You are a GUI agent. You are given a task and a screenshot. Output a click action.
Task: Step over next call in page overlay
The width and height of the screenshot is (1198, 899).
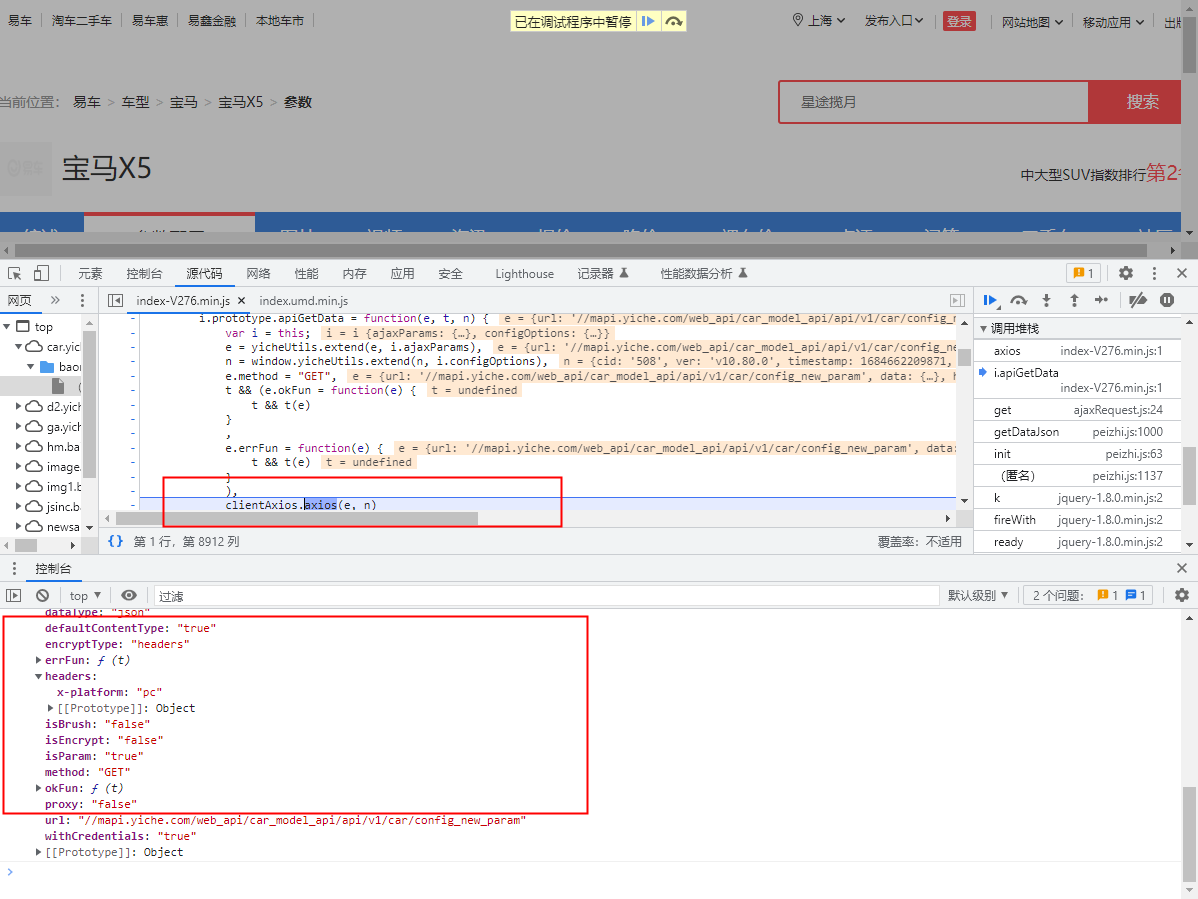click(x=673, y=21)
